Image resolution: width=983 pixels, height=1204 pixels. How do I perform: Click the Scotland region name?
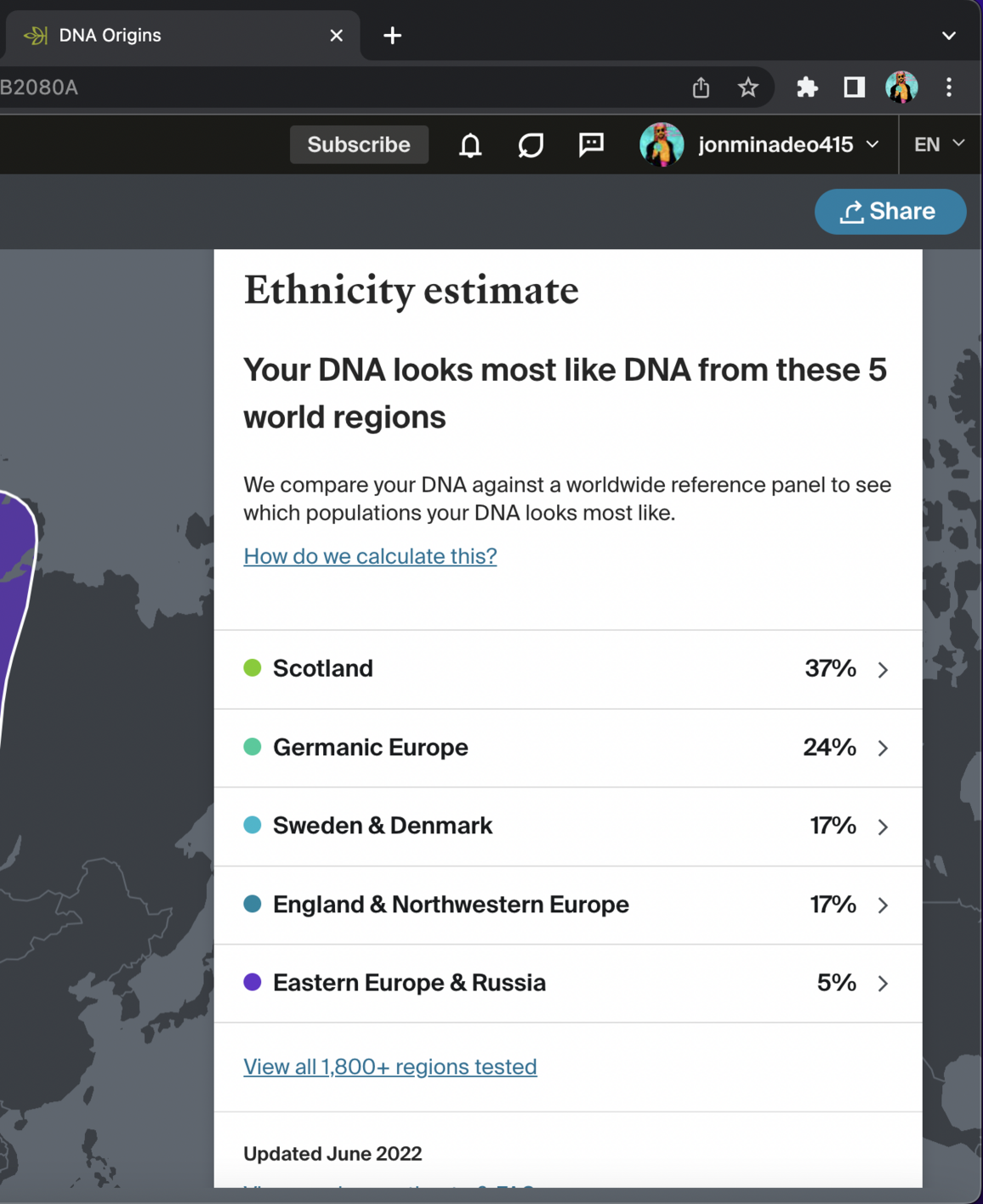[323, 668]
